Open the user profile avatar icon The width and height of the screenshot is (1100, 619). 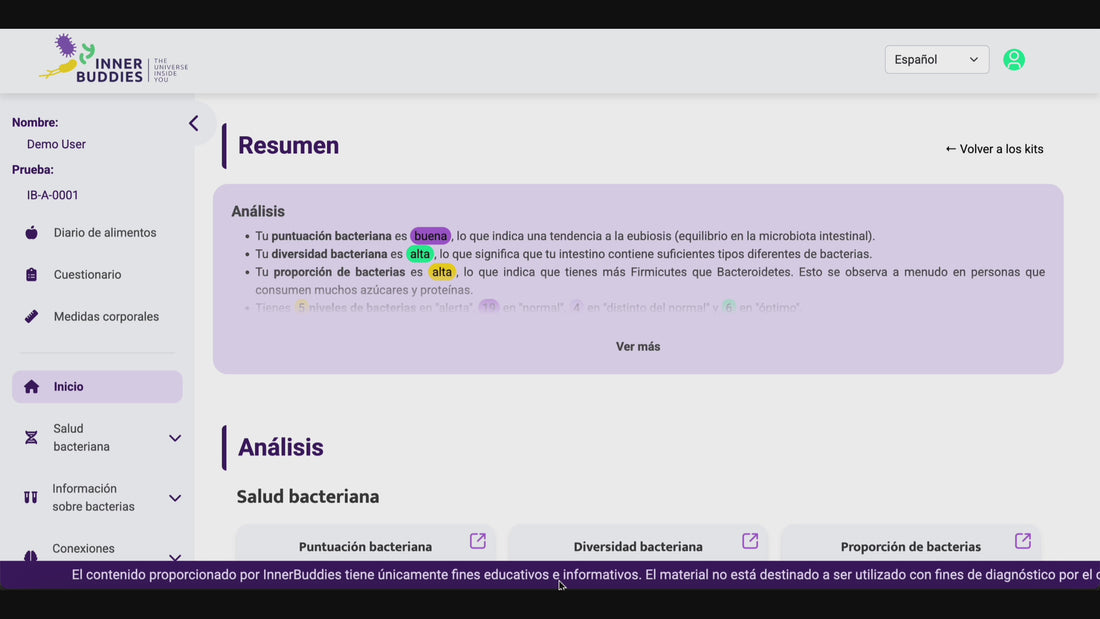[1014, 60]
